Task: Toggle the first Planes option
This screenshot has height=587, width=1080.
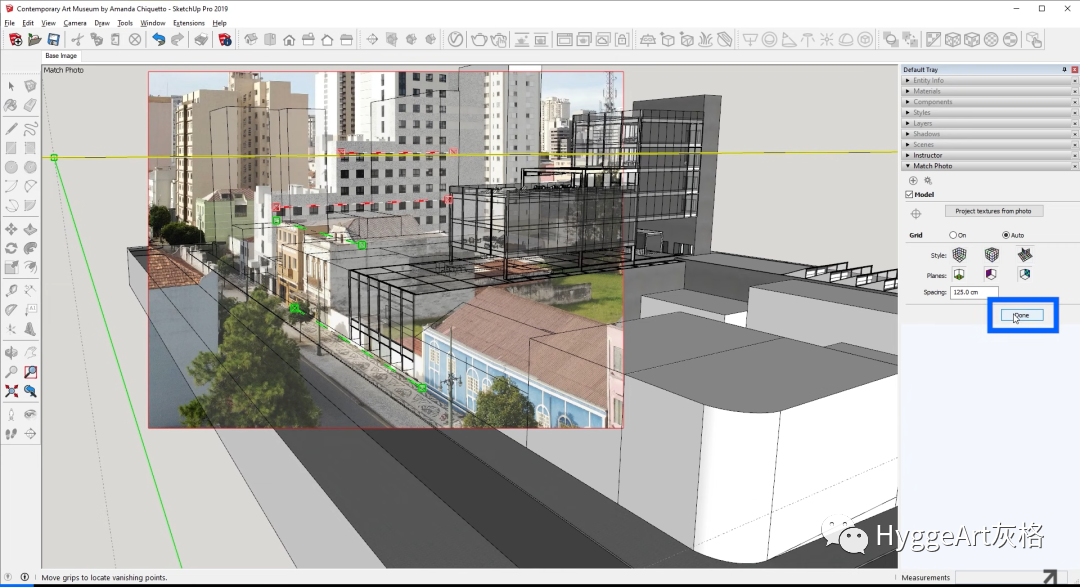Action: tap(959, 274)
